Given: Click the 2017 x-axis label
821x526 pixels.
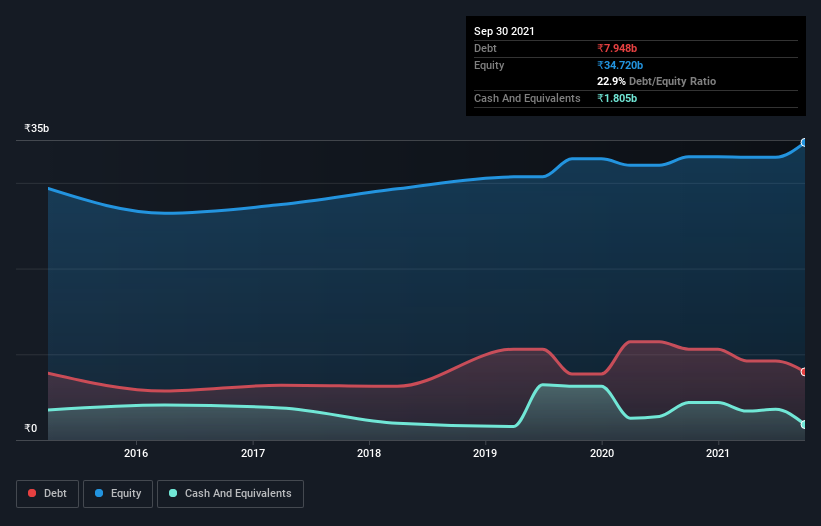Looking at the screenshot, I should pos(253,453).
